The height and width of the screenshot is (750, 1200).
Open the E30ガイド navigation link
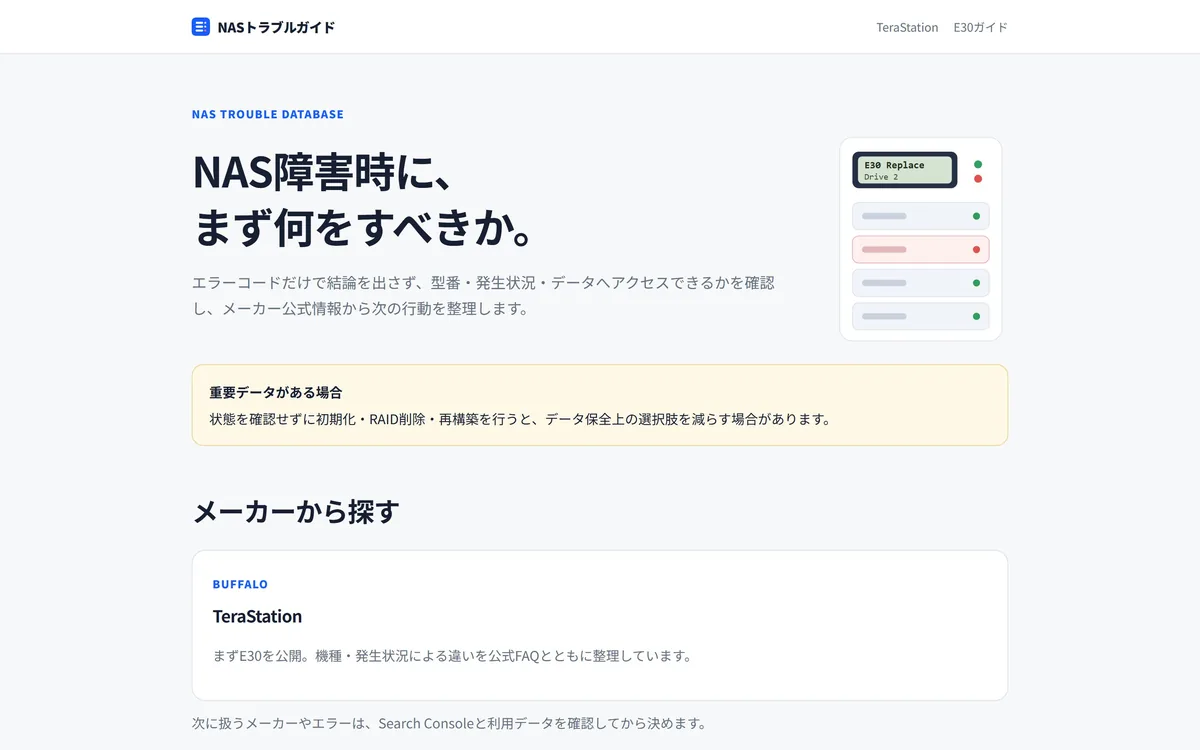pyautogui.click(x=980, y=27)
